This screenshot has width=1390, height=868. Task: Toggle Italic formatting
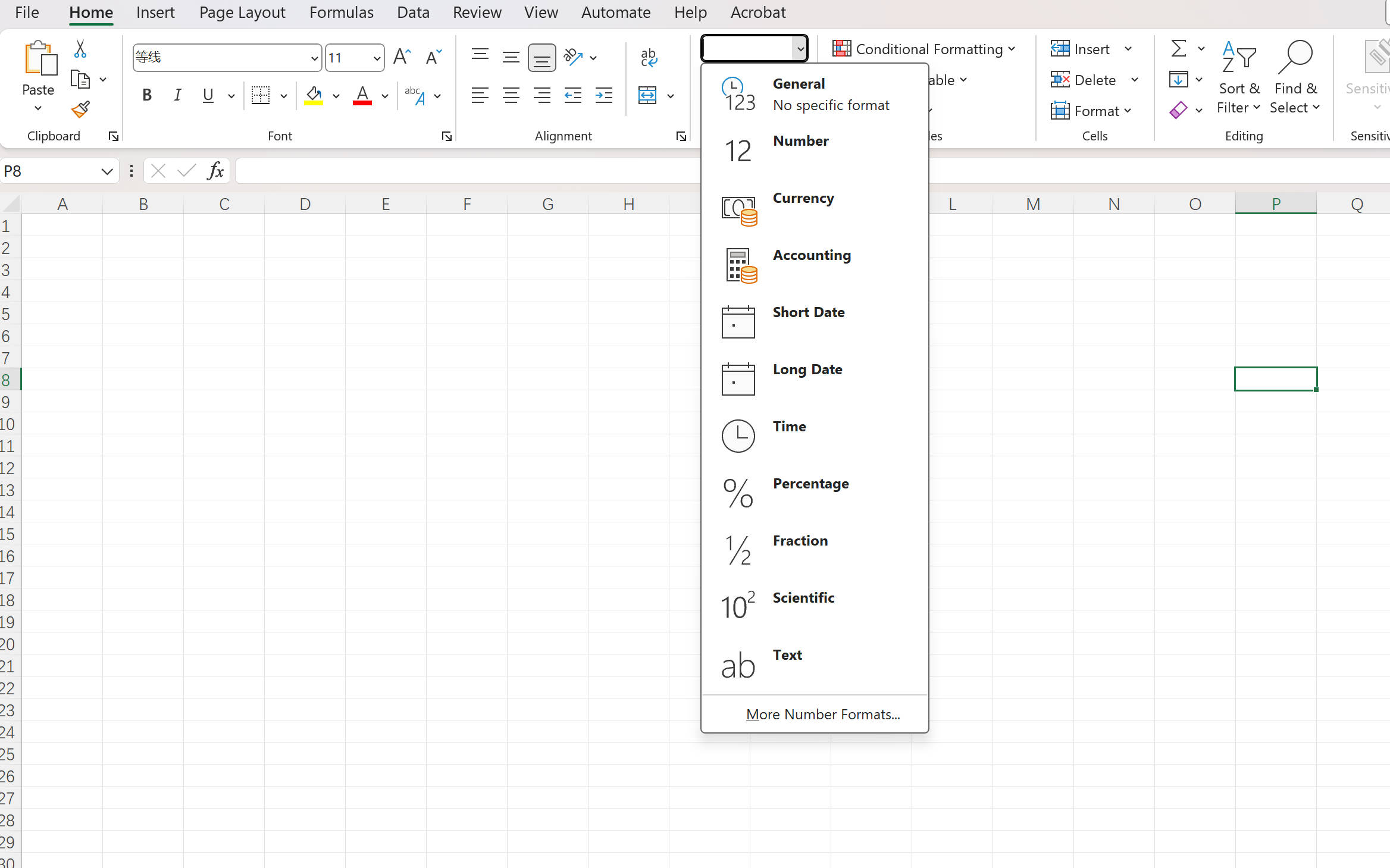coord(177,95)
